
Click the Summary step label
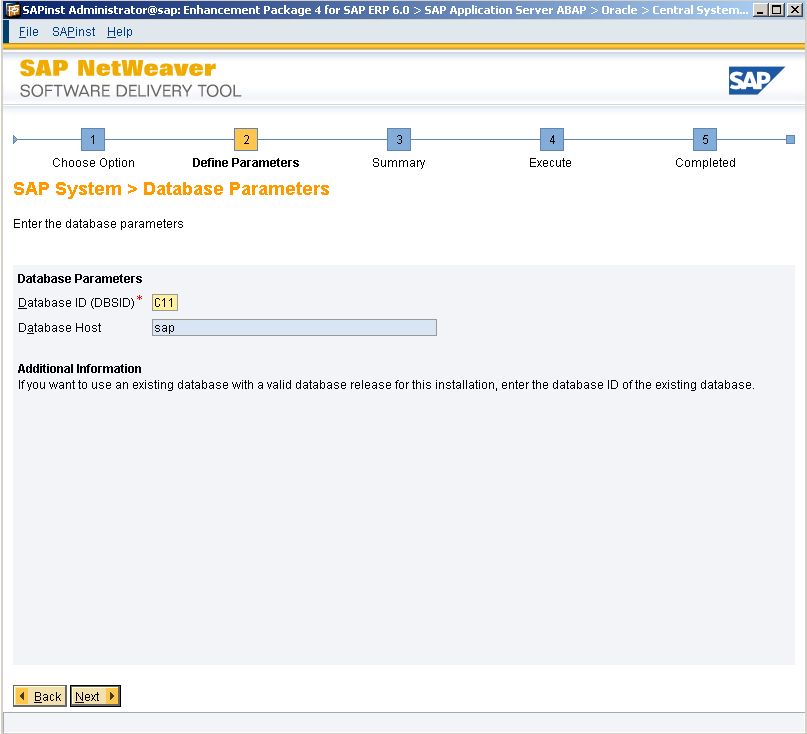click(399, 163)
